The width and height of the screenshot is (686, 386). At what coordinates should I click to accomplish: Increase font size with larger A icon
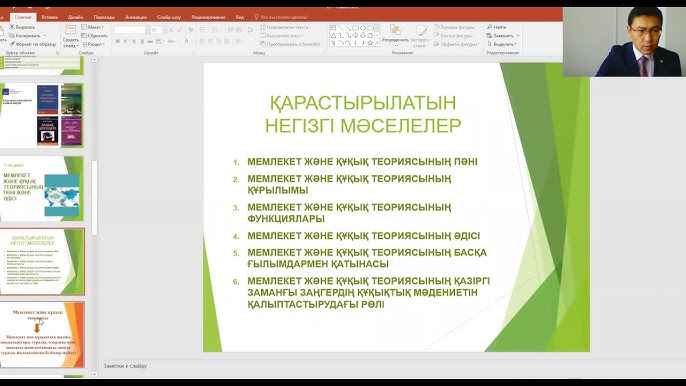(x=171, y=30)
